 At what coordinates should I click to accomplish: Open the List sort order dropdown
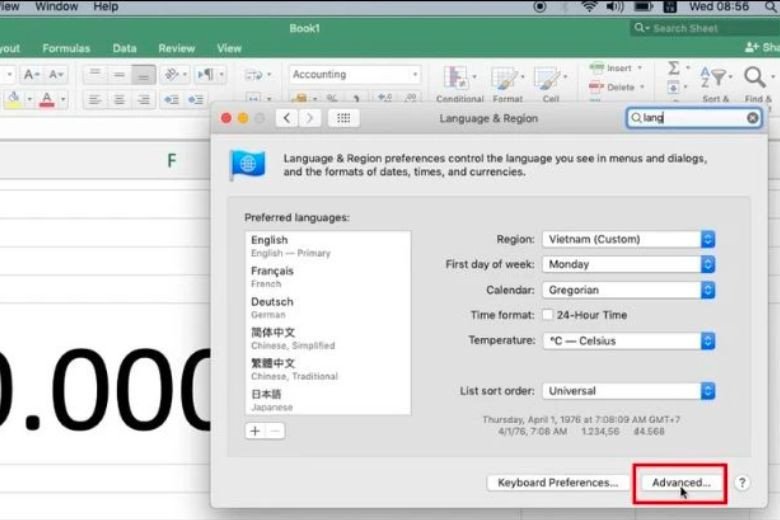pos(629,391)
